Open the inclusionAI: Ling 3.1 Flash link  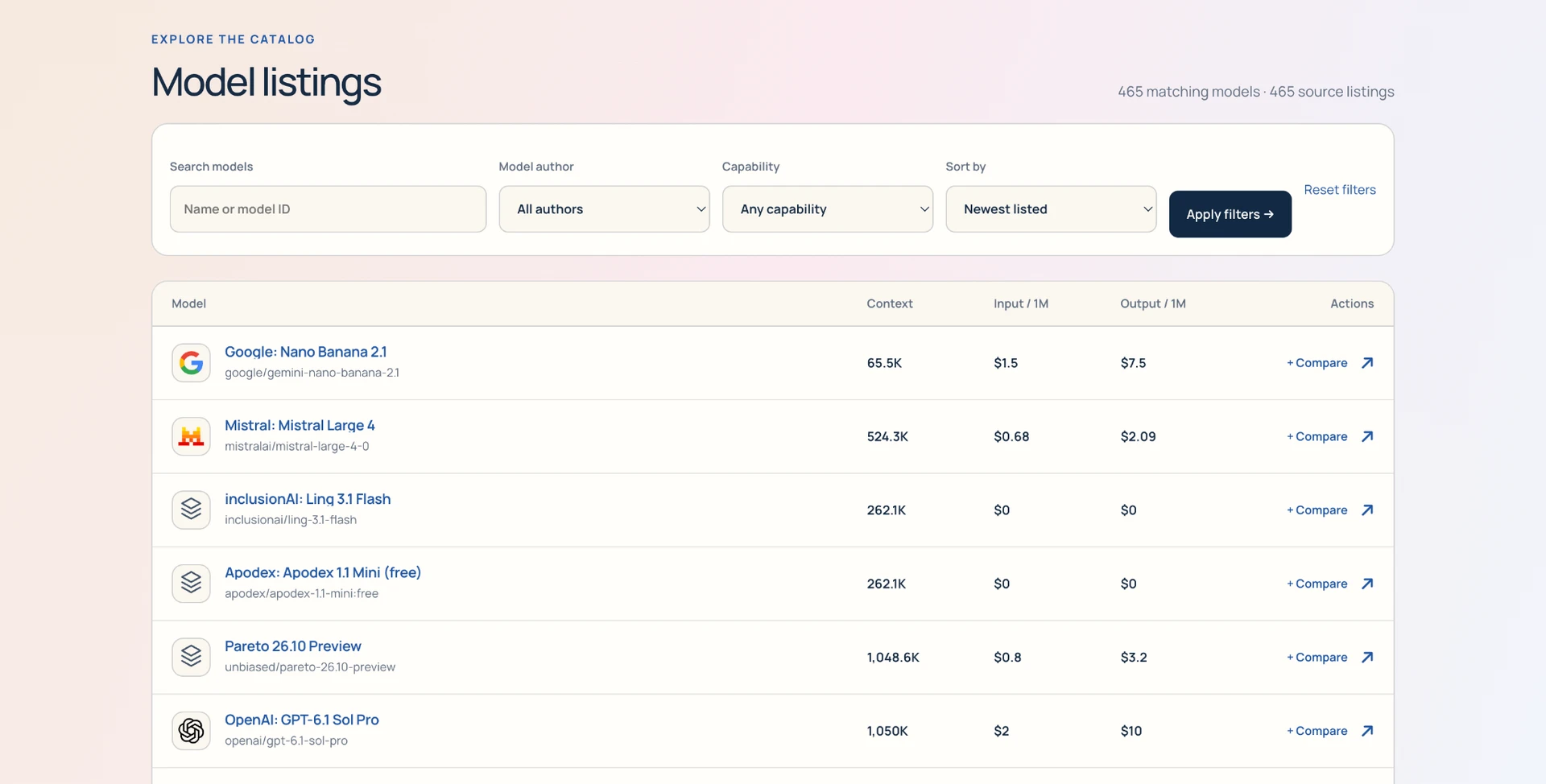point(308,499)
